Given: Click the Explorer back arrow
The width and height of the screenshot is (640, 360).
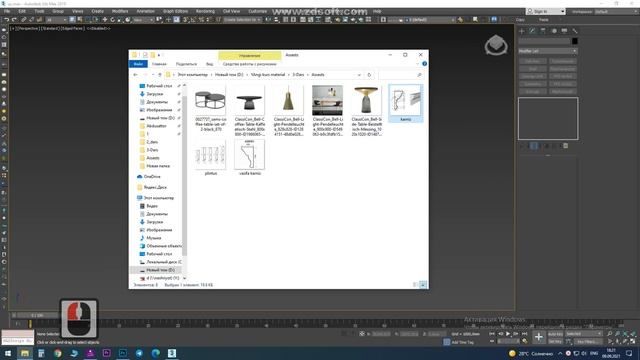Looking at the screenshot, I should [x=136, y=75].
